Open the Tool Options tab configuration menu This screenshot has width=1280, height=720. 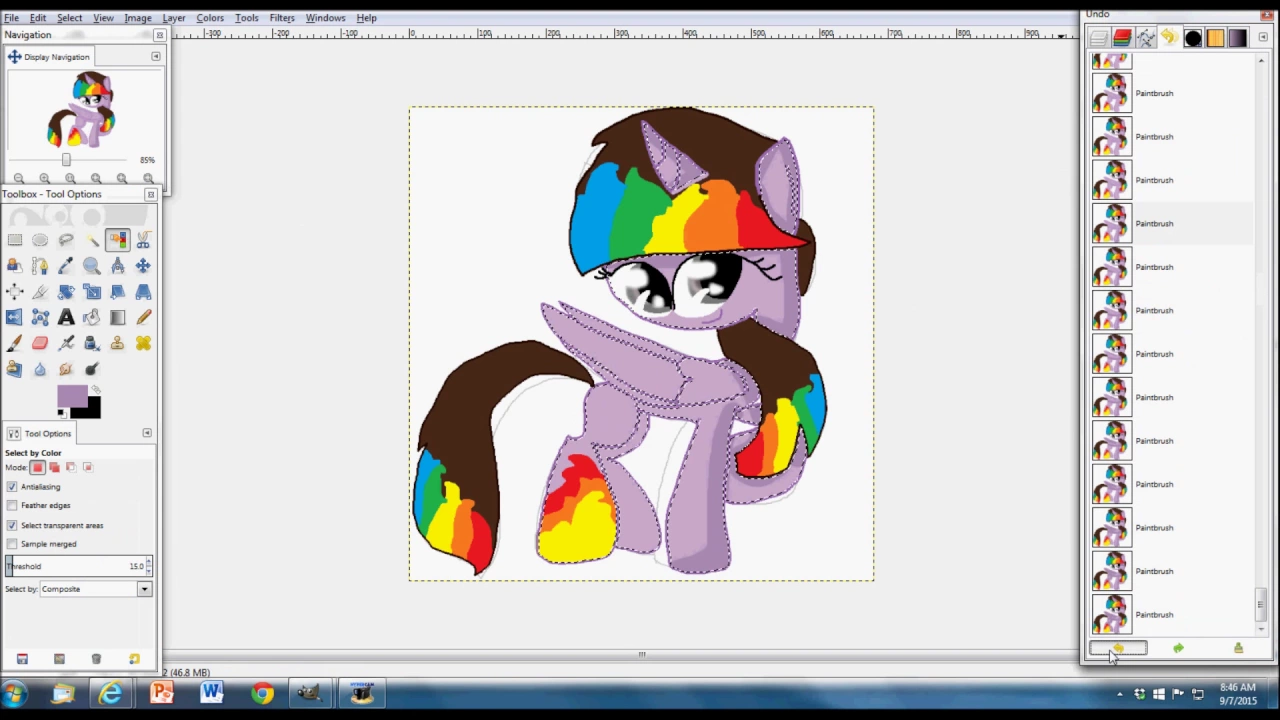(x=147, y=433)
